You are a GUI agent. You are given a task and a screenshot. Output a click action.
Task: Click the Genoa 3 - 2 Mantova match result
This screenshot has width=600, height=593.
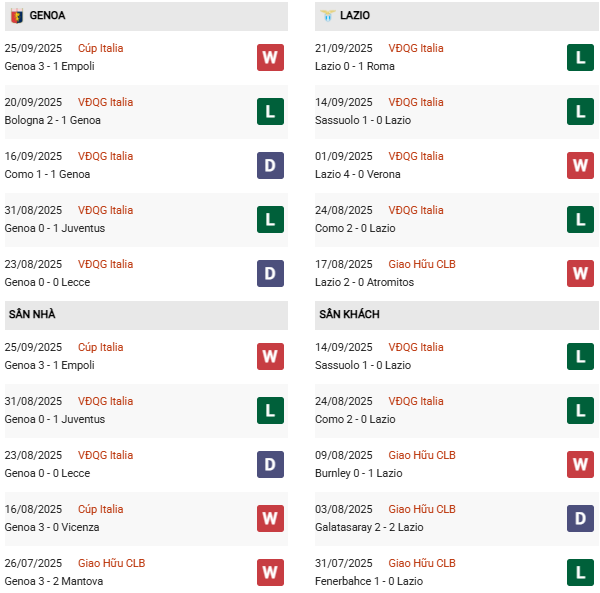click(54, 581)
